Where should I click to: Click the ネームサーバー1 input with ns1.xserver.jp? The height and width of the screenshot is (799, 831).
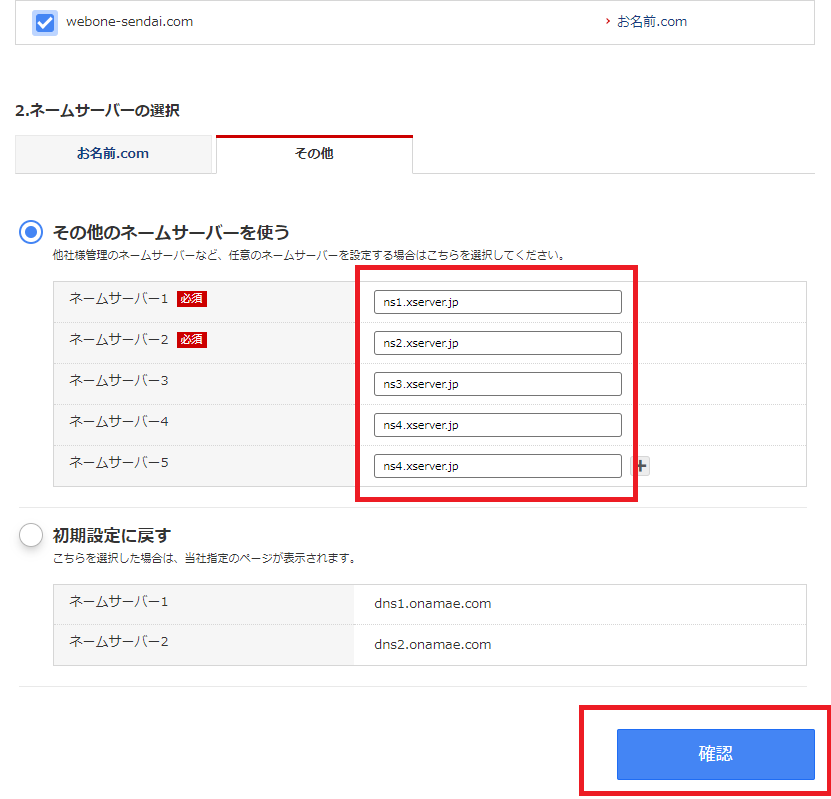497,302
